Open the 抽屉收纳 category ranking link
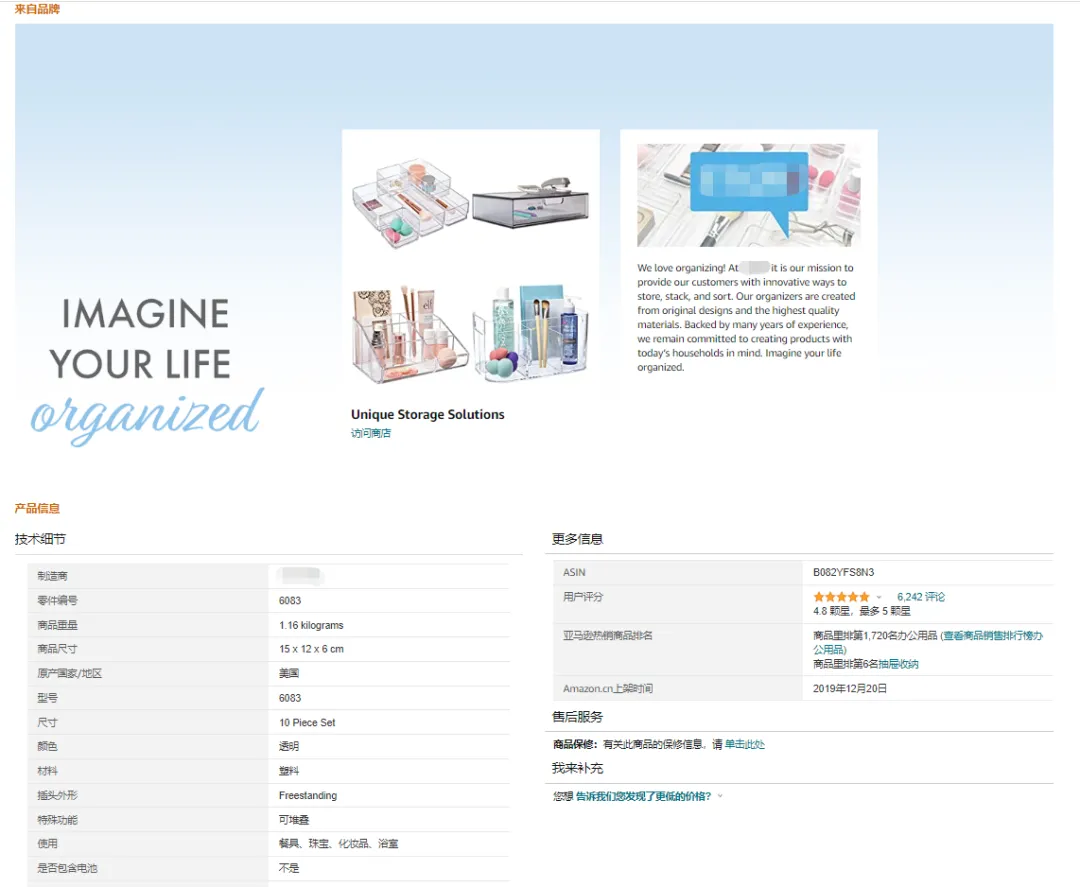Image resolution: width=1080 pixels, height=887 pixels. point(898,664)
